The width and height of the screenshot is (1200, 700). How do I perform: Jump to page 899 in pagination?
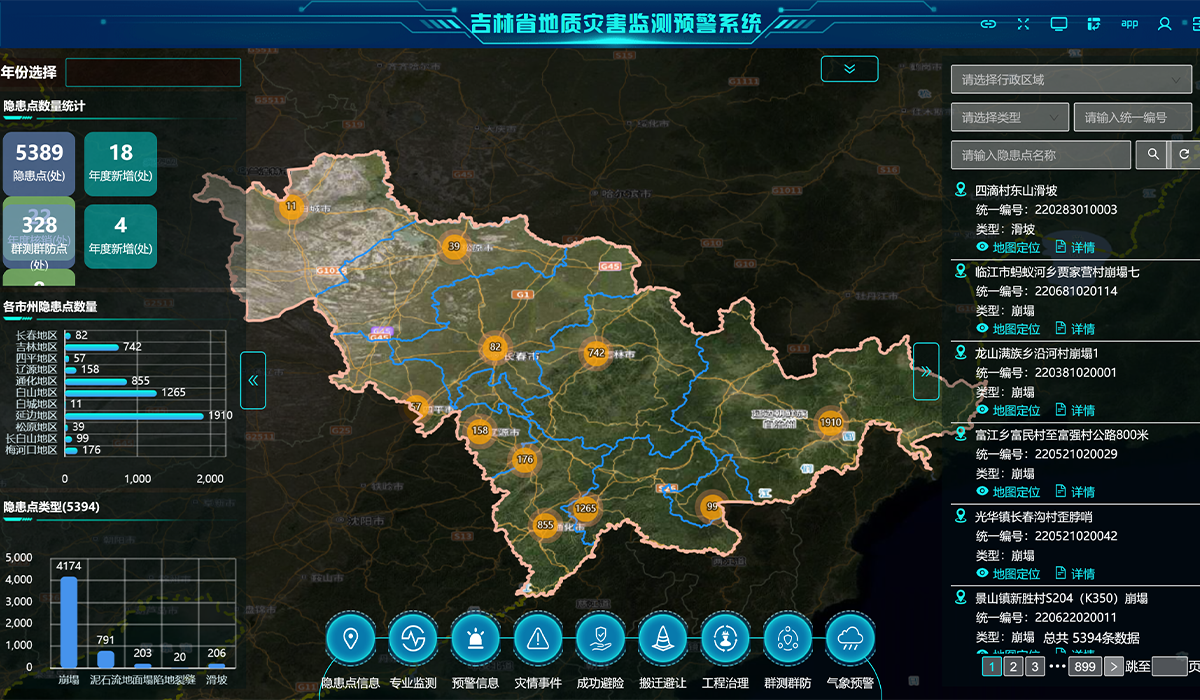click(1084, 667)
